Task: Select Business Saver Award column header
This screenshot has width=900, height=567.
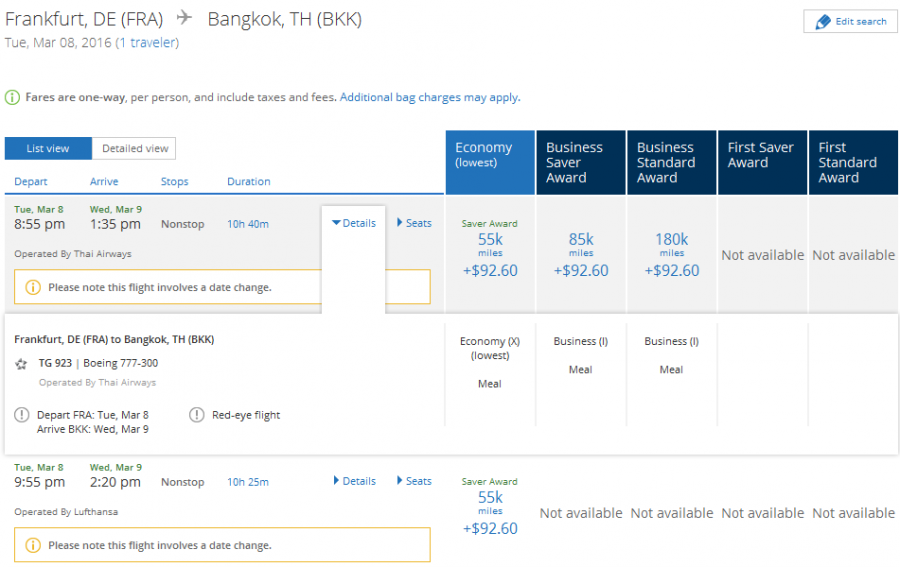Action: (x=580, y=162)
